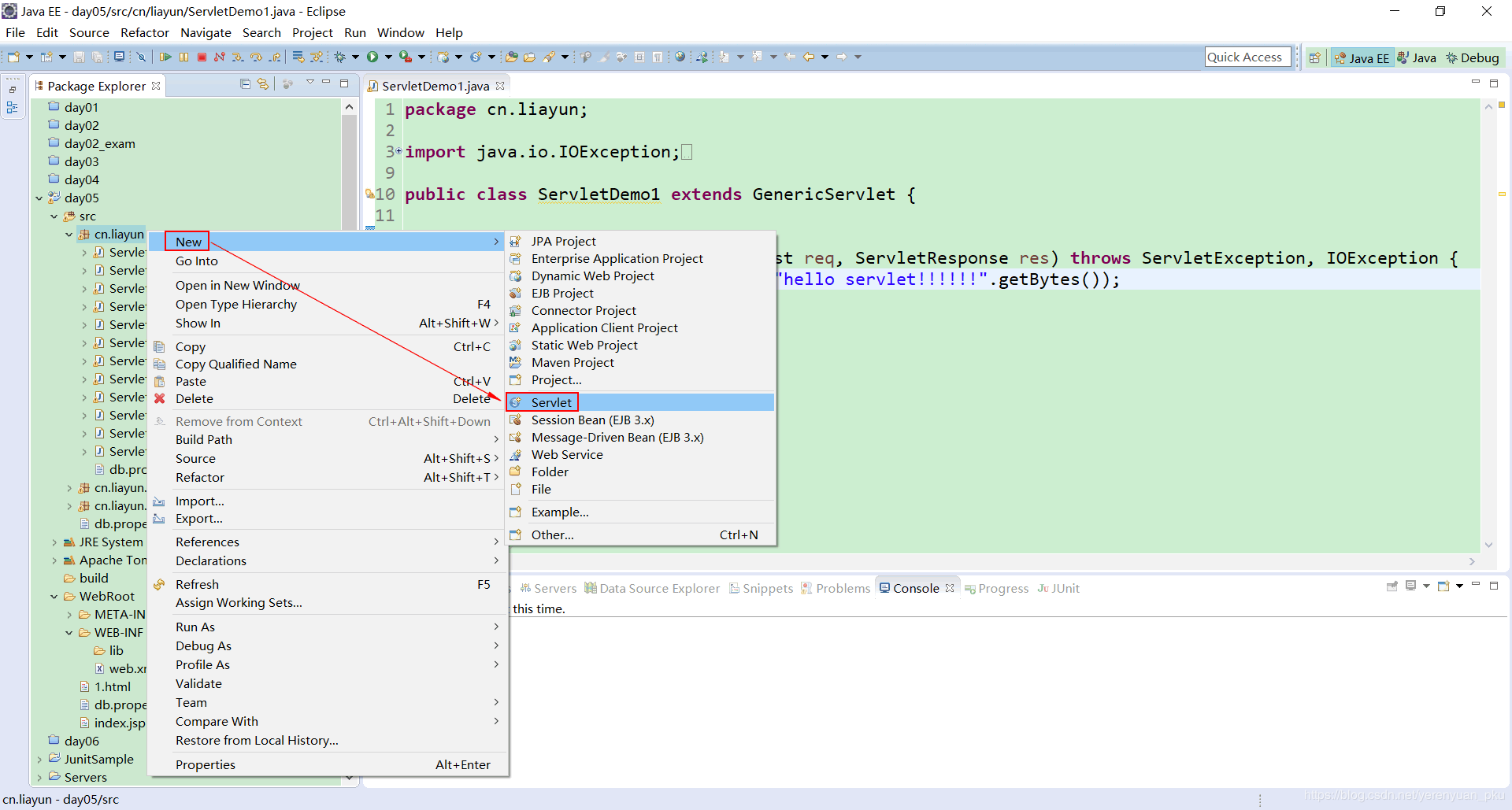Click the New file toolbar icon
This screenshot has height=810, width=1512.
(13, 57)
